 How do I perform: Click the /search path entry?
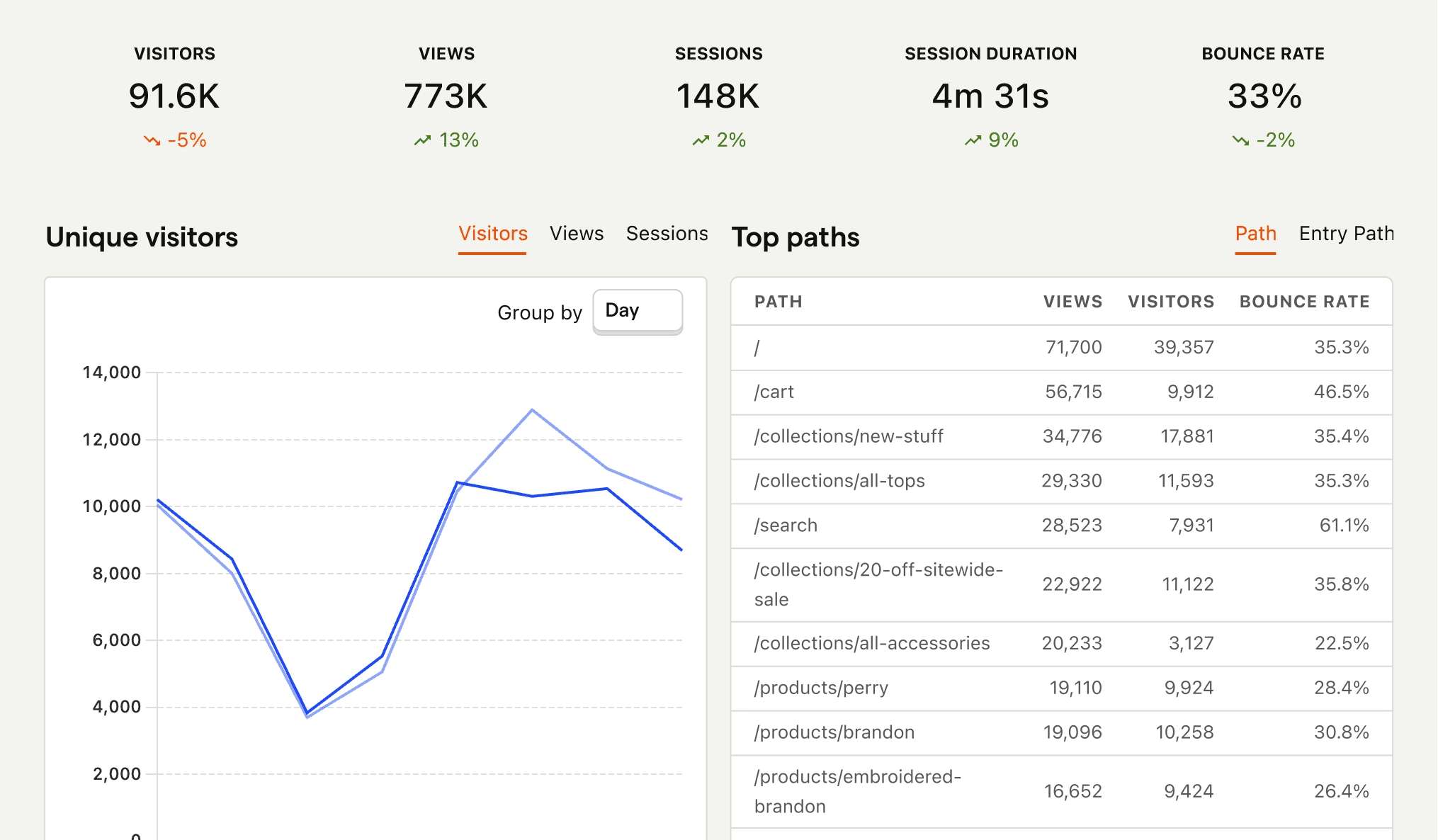point(786,526)
